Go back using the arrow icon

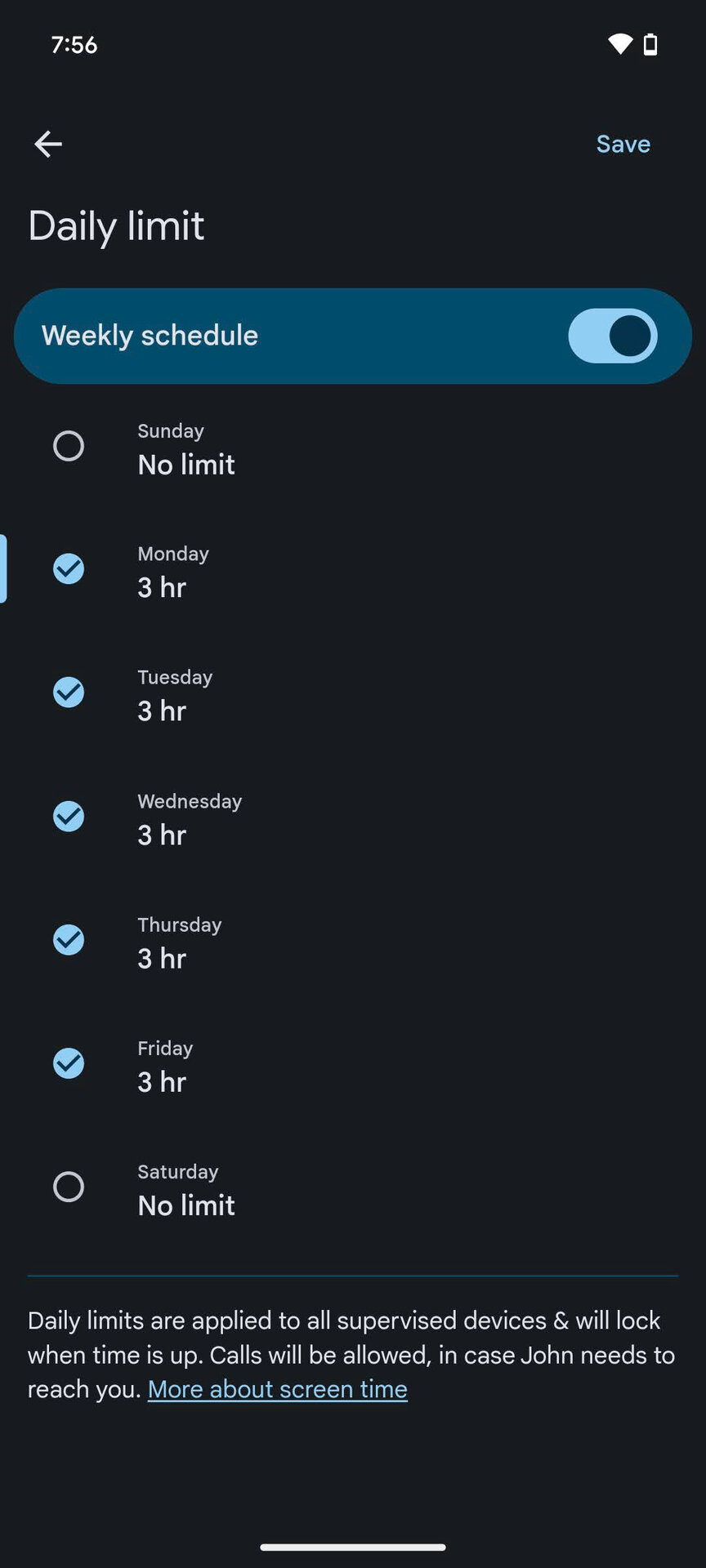coord(48,145)
